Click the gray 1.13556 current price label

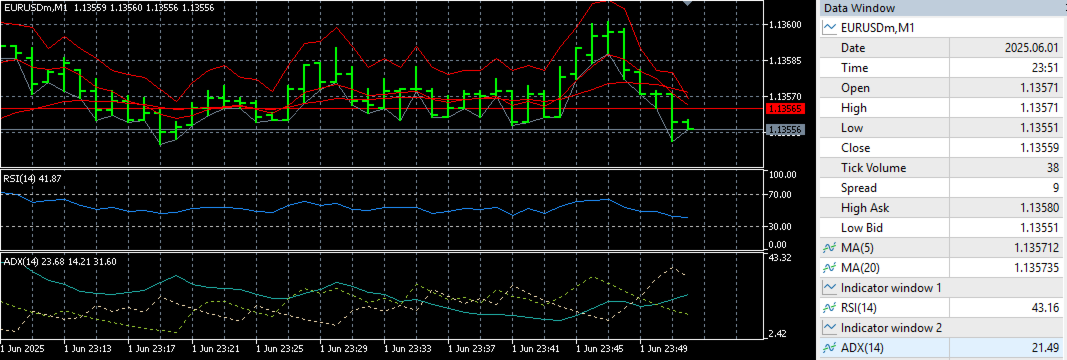786,129
